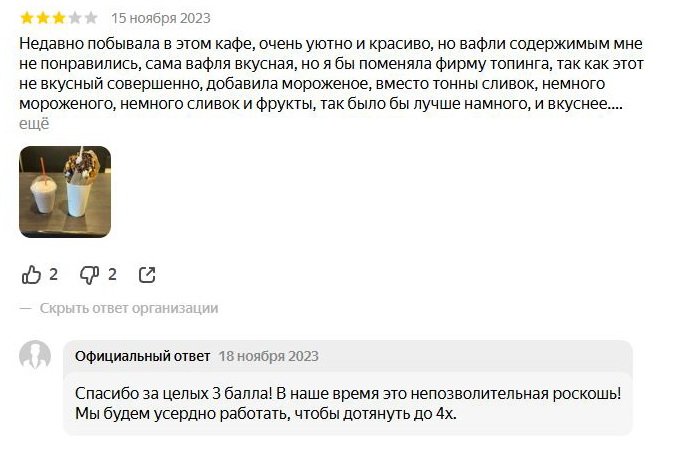Click the review date 15 ноября 2023
This screenshot has height=463, width=690.
[161, 18]
